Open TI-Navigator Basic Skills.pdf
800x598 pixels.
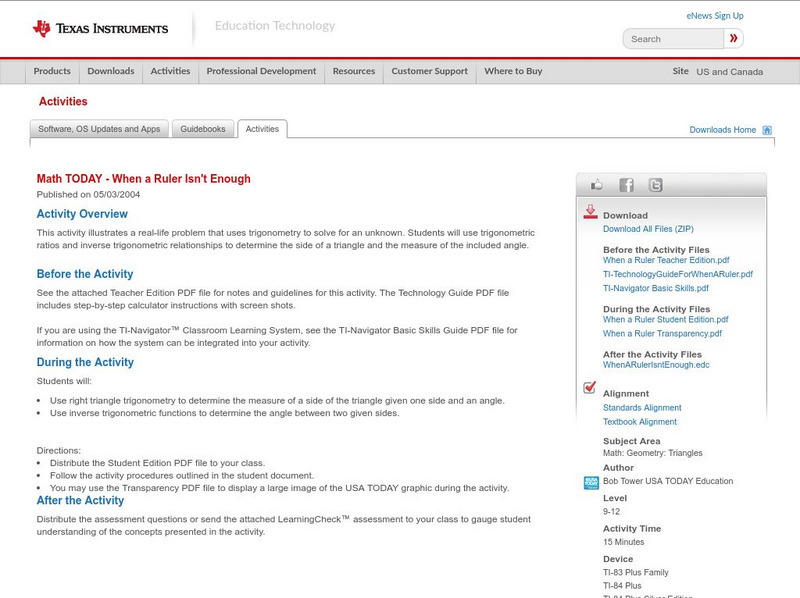click(x=656, y=288)
